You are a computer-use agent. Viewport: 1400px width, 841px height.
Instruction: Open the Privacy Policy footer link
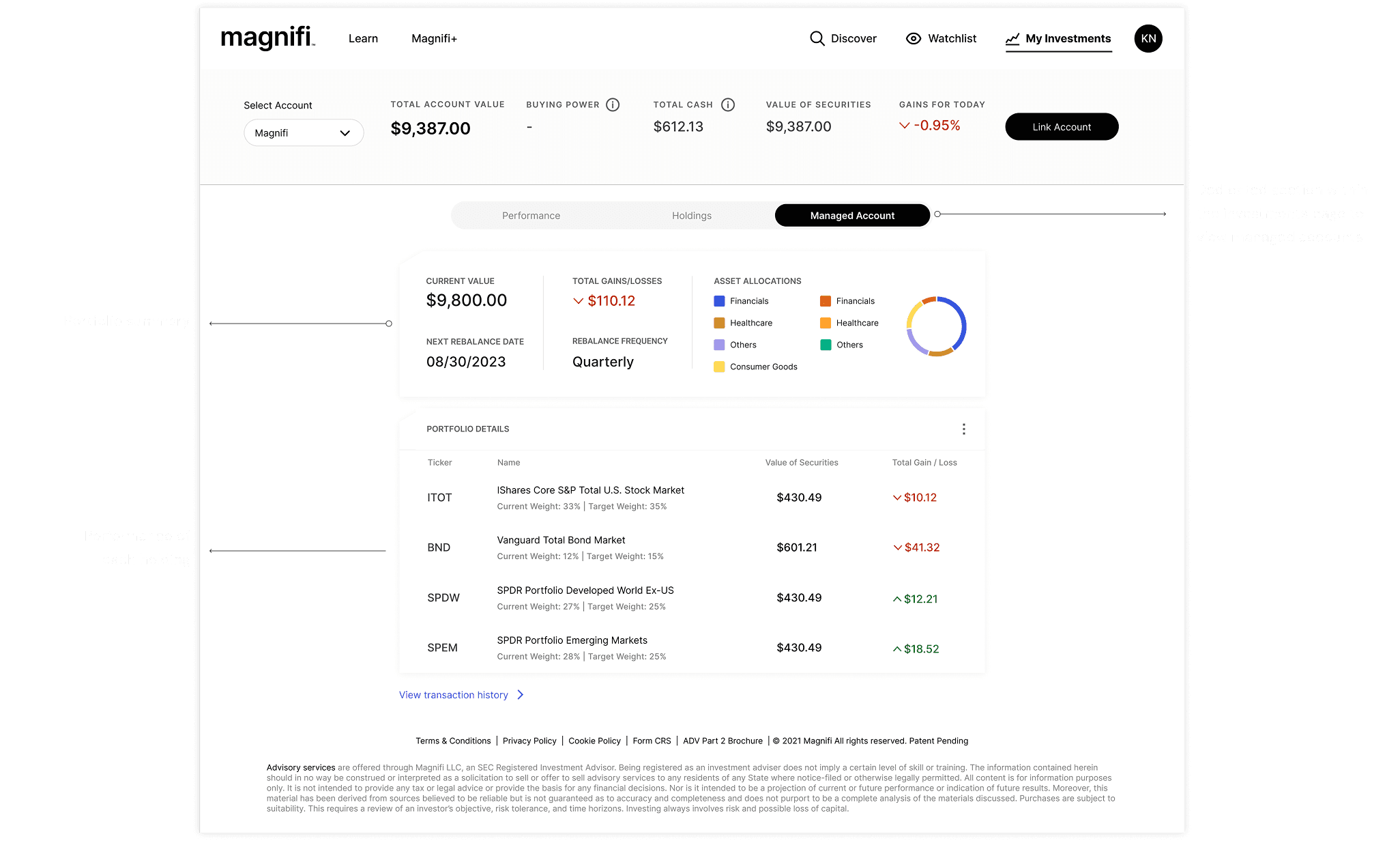pos(529,741)
